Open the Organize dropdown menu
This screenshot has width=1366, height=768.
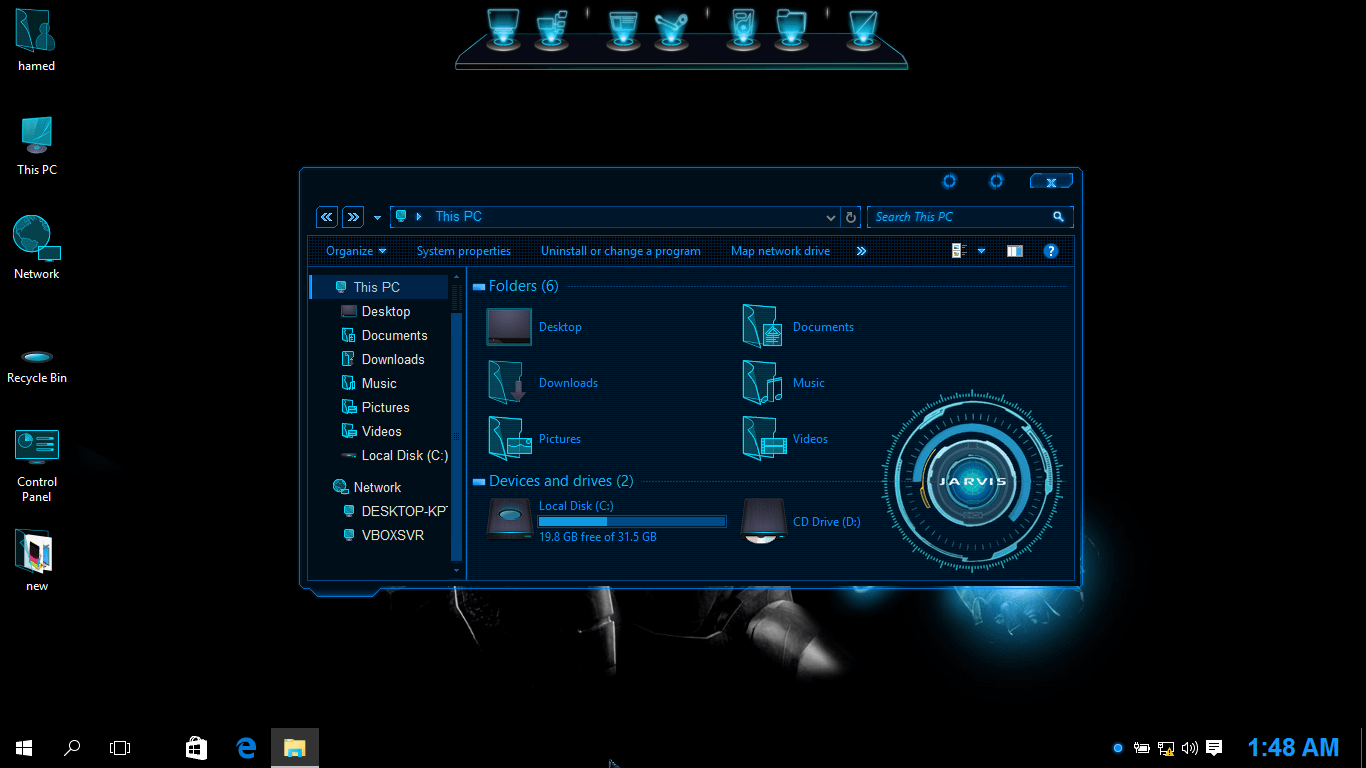[356, 251]
